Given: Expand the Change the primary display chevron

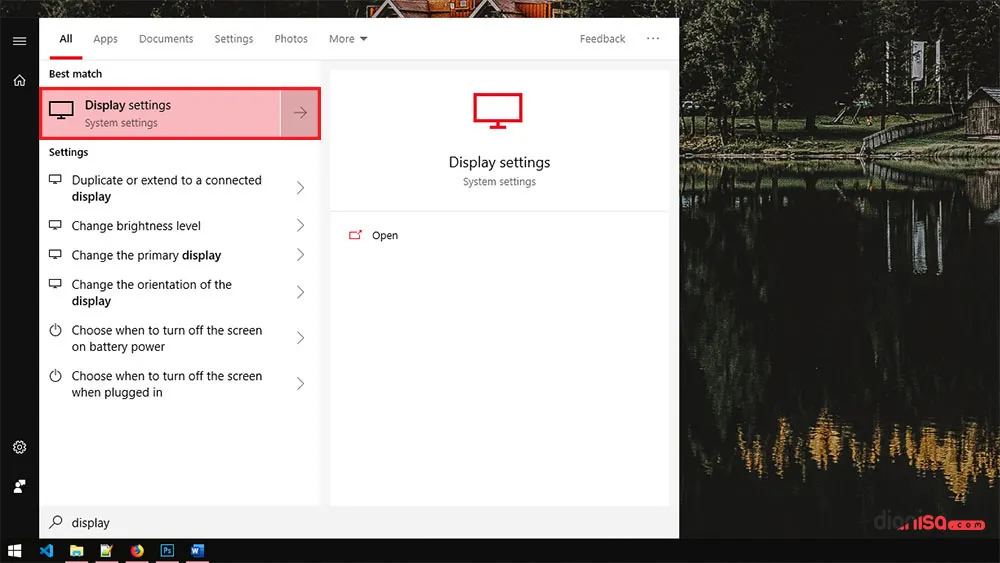Looking at the screenshot, I should 300,254.
